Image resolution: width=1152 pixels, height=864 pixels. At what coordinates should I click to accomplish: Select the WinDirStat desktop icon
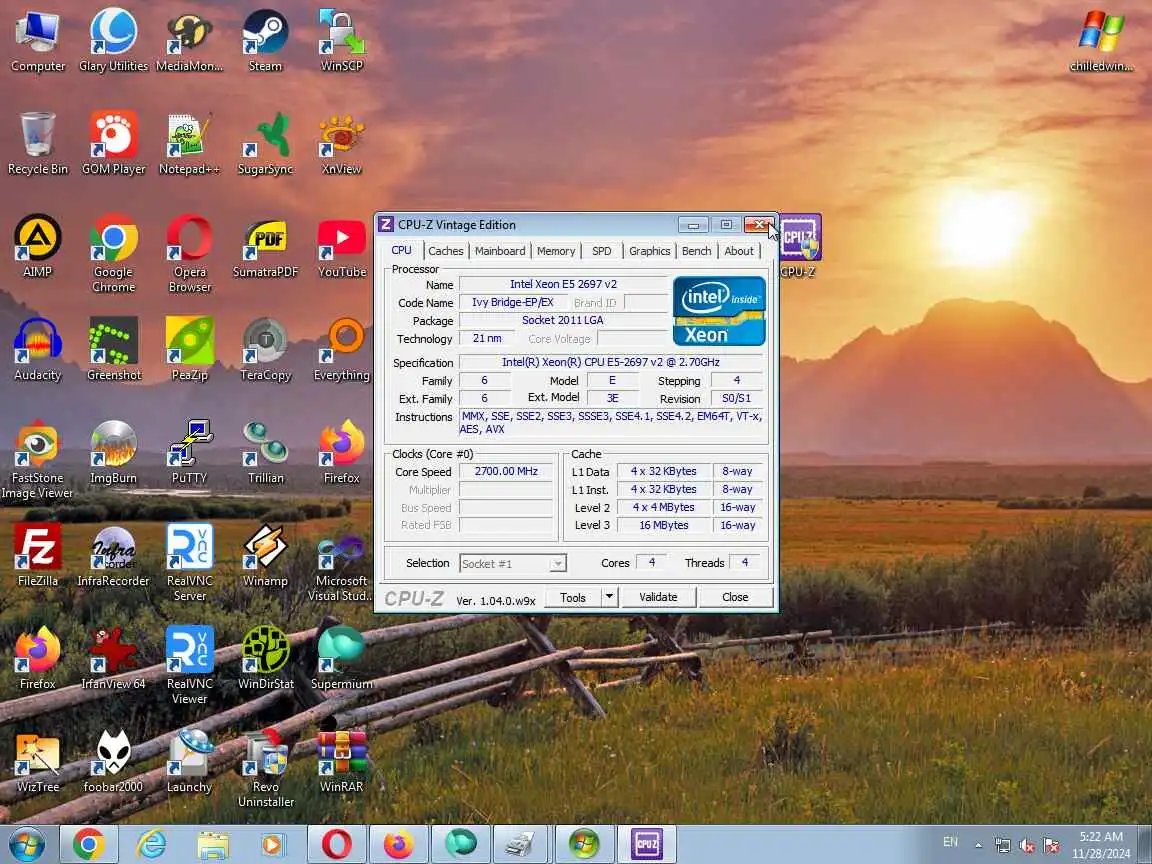coord(265,658)
